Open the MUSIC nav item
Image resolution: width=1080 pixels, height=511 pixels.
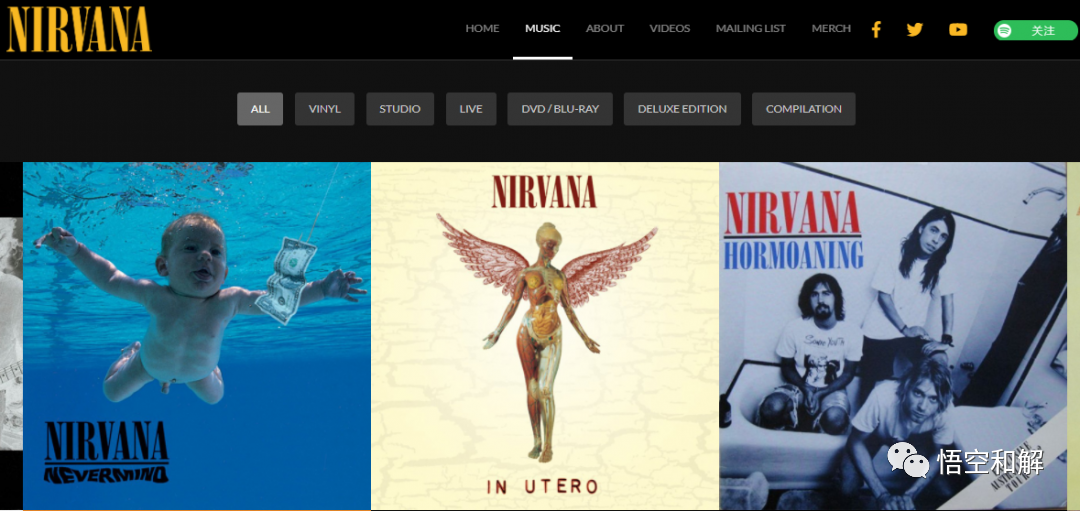tap(543, 29)
